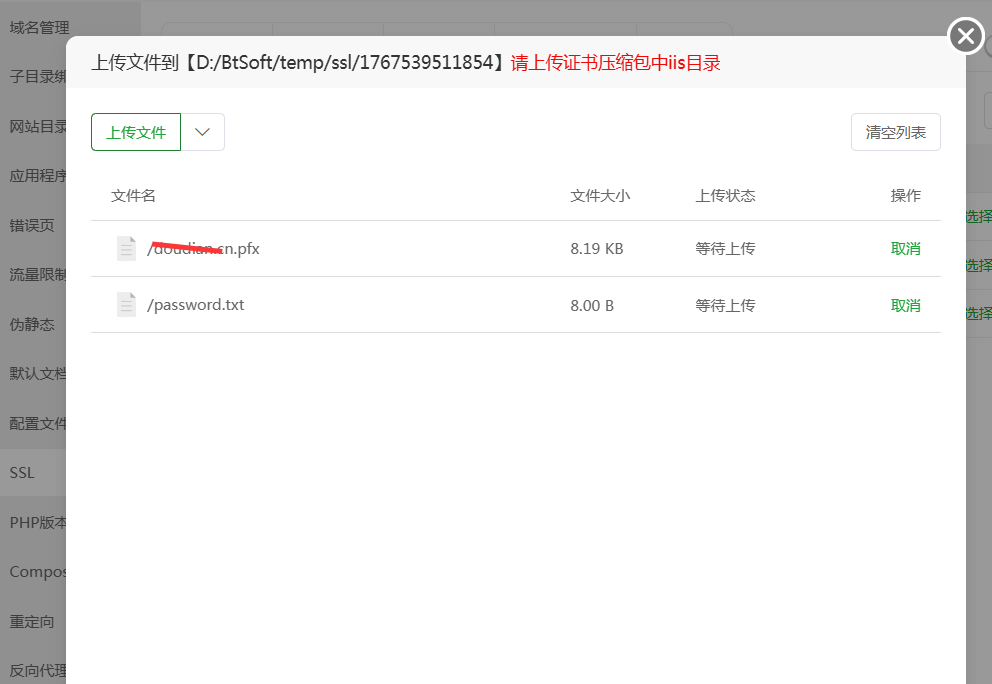Screen dimensions: 992x684
Task: Cancel the upload of doudian.cn.pfx
Action: coord(905,247)
